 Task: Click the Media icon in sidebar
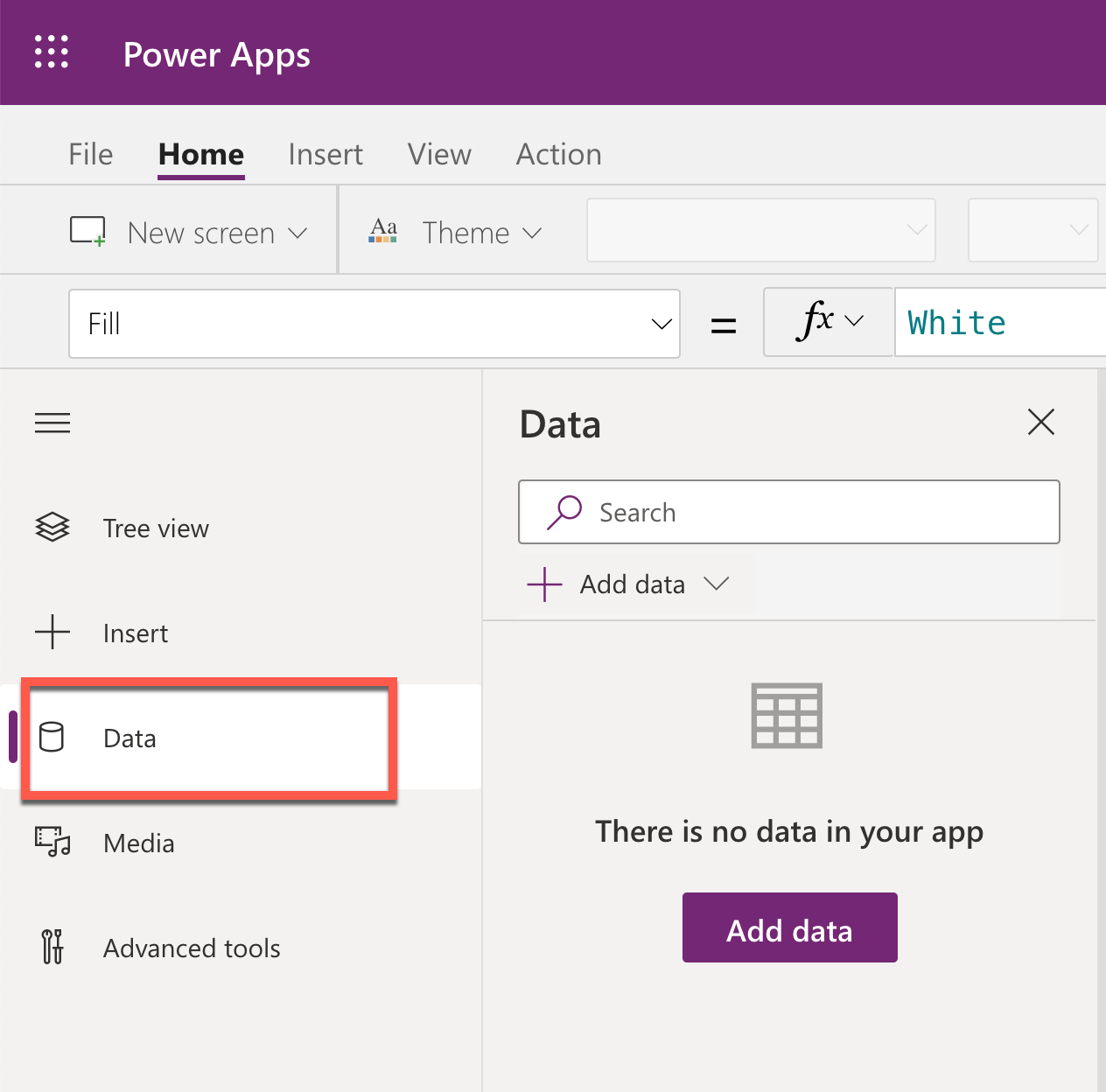coord(52,842)
